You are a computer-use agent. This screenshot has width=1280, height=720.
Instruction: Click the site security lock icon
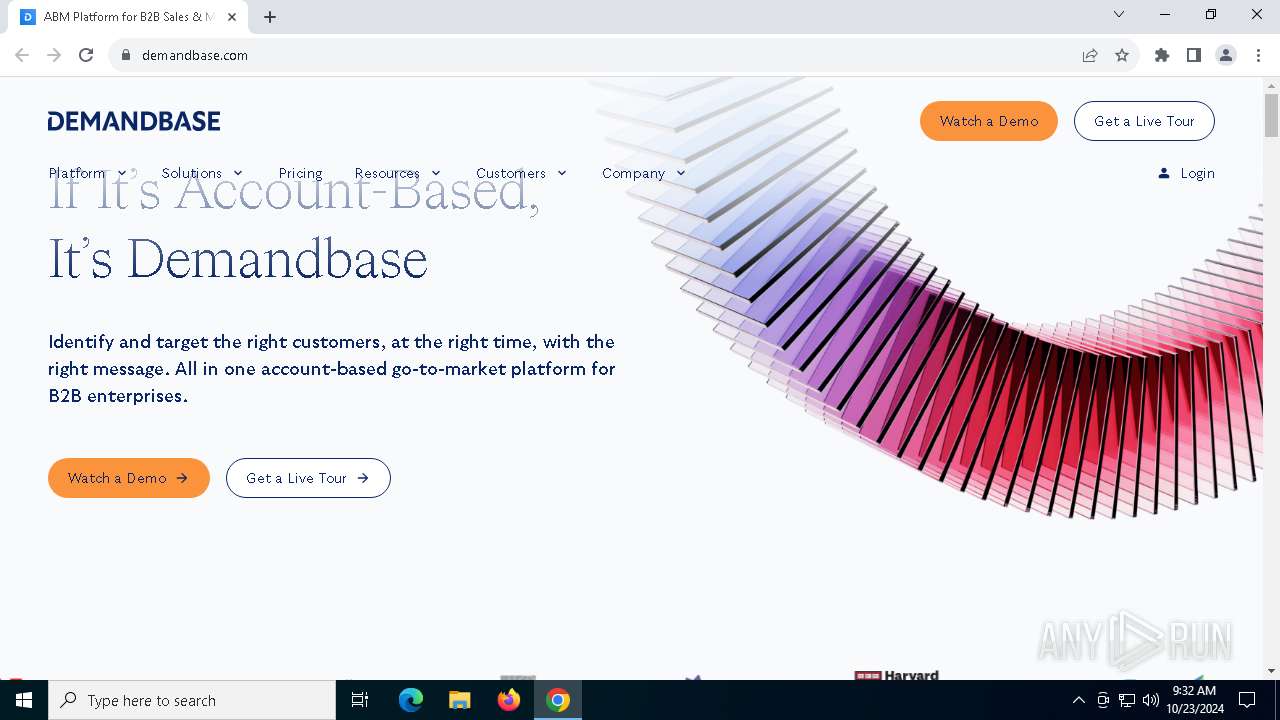point(126,55)
